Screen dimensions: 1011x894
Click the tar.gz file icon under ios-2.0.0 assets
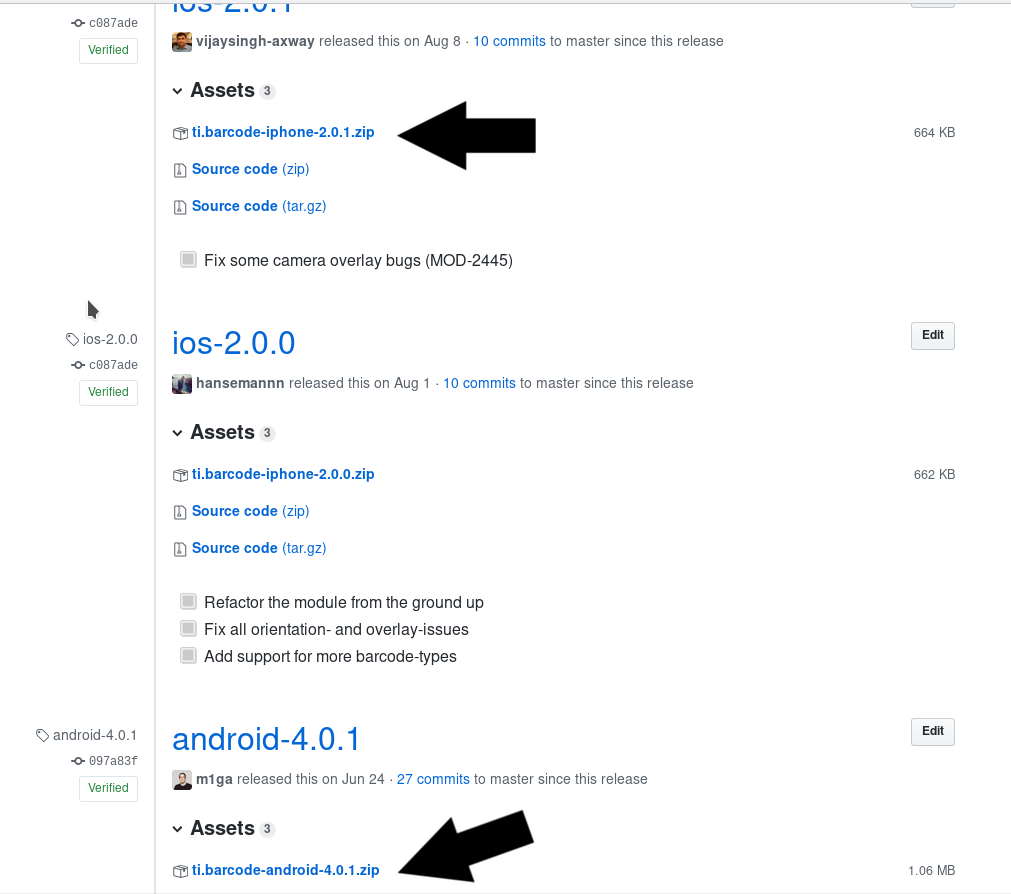[180, 549]
